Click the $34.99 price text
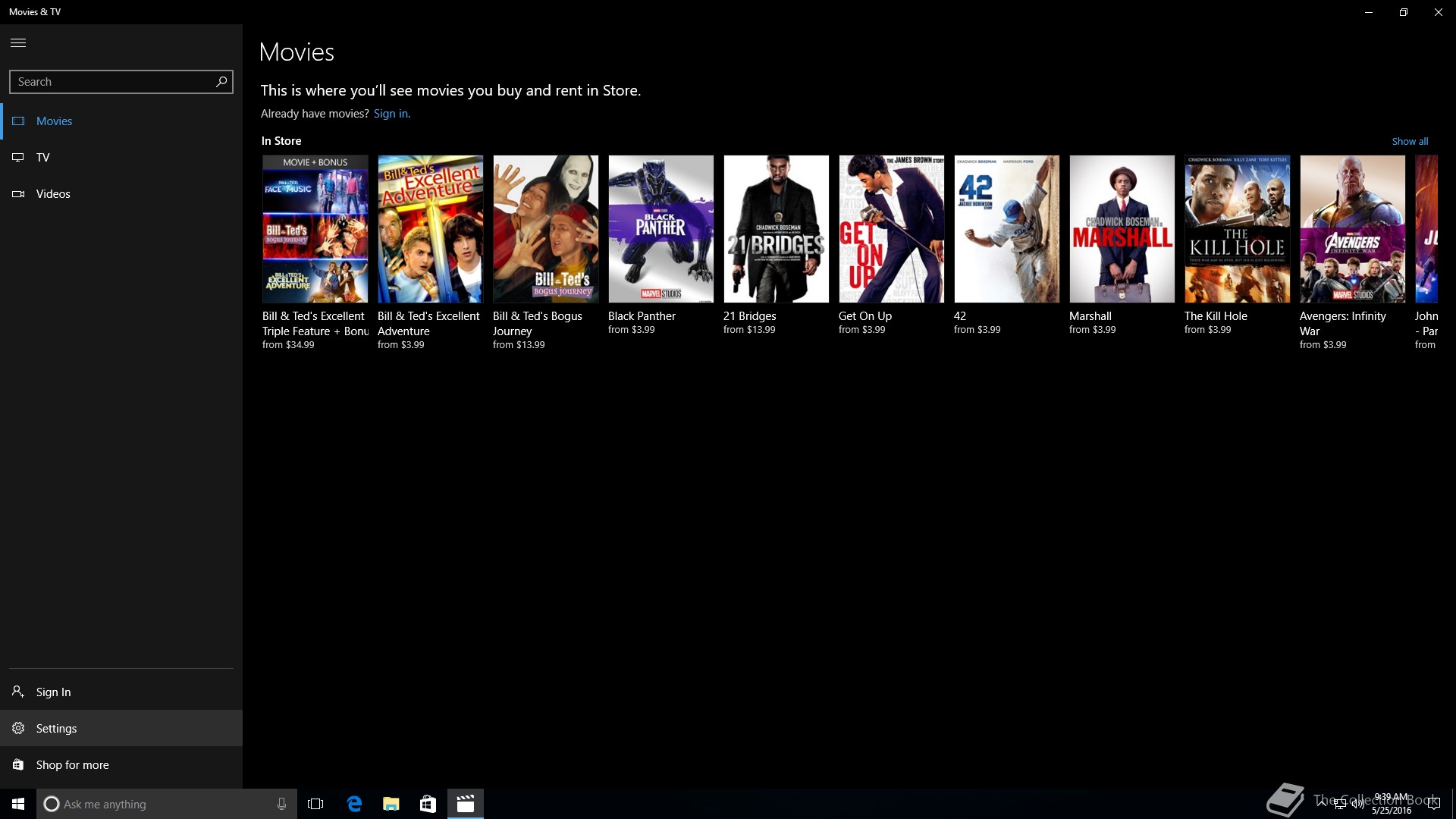 click(x=288, y=345)
